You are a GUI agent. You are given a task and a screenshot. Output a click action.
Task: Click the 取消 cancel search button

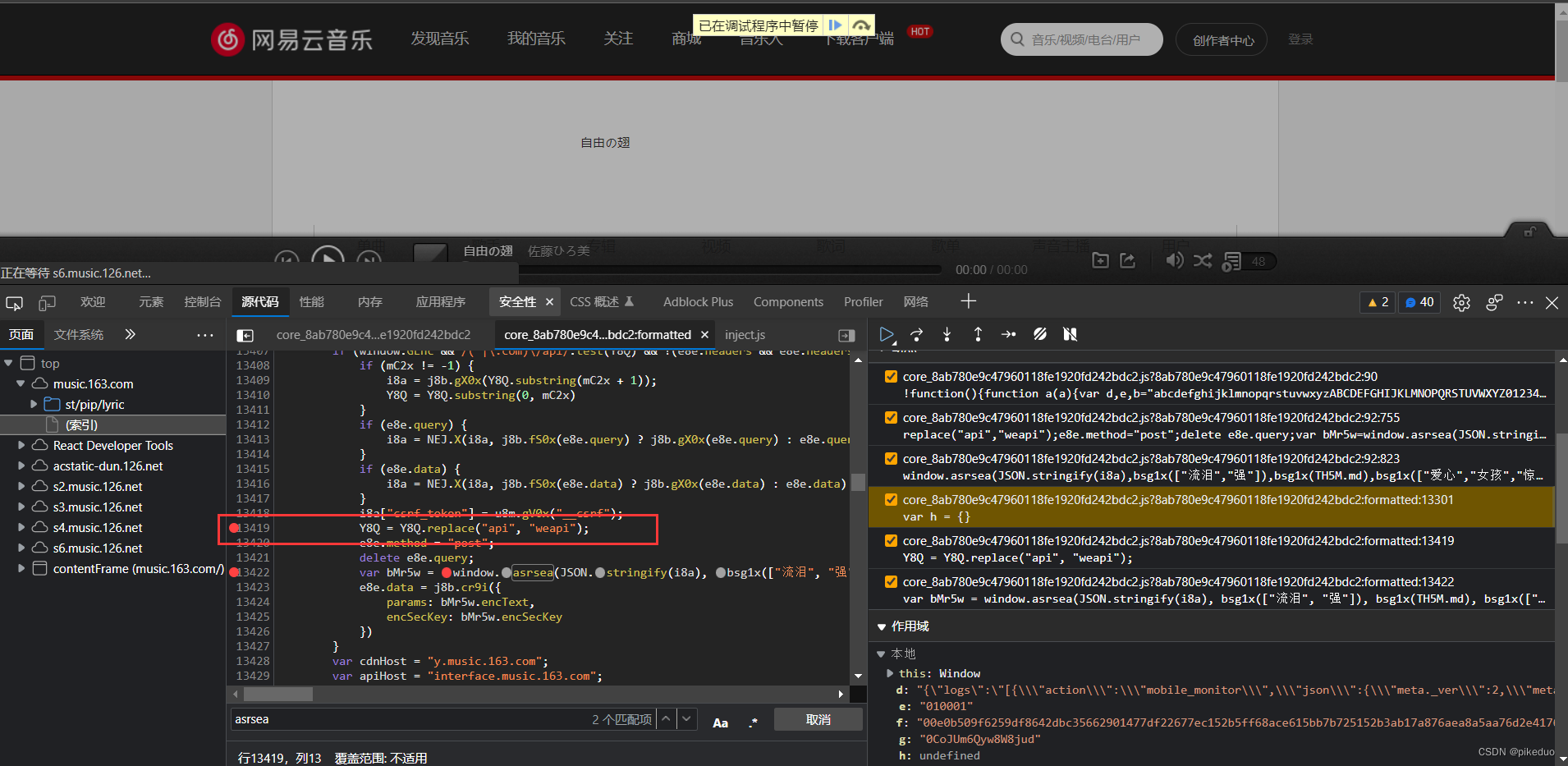coord(818,719)
